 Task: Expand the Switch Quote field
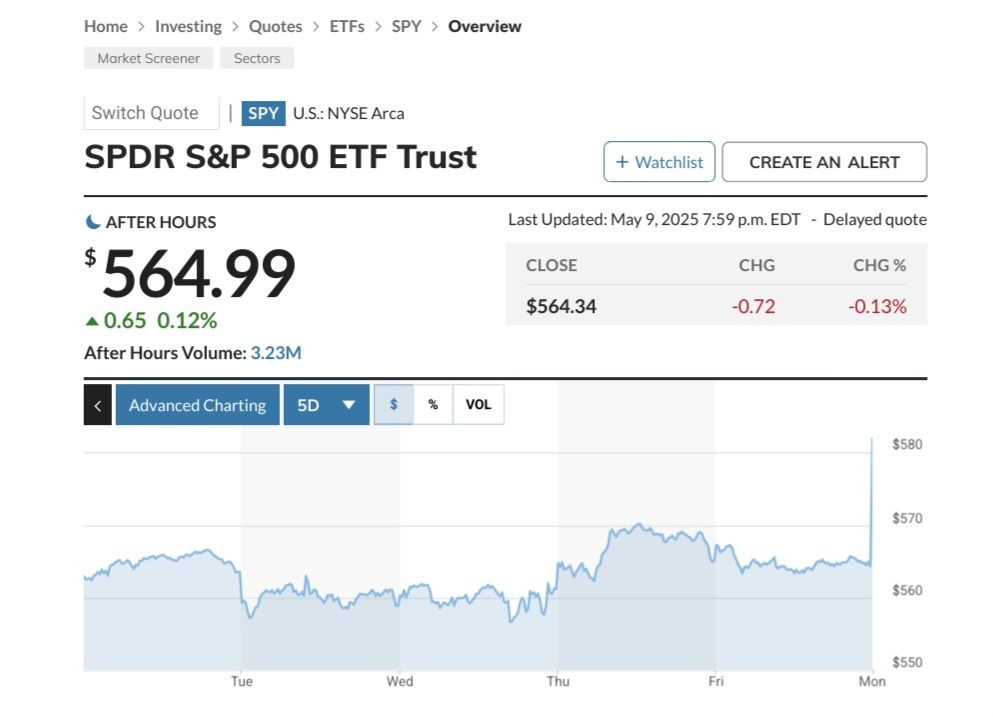[151, 112]
